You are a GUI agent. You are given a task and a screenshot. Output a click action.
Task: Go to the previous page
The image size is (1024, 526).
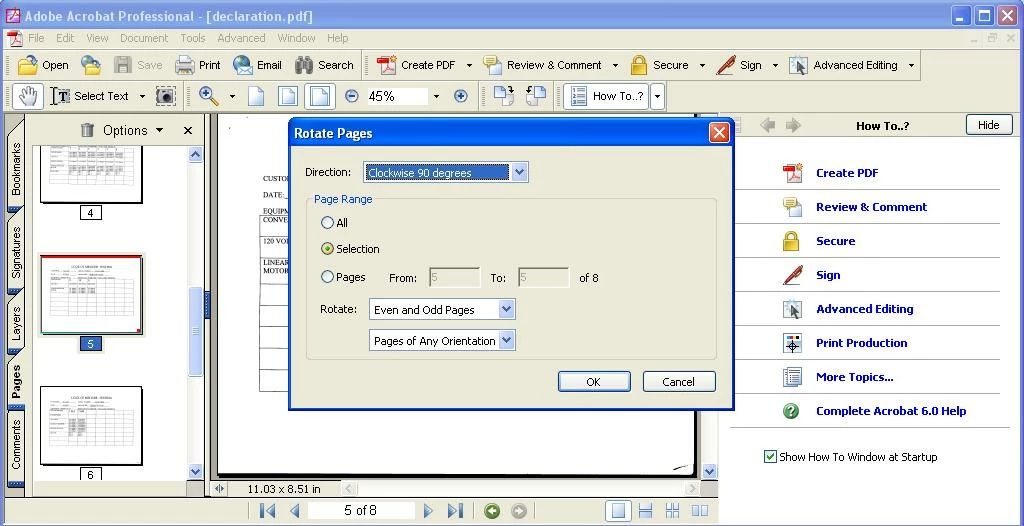295,510
